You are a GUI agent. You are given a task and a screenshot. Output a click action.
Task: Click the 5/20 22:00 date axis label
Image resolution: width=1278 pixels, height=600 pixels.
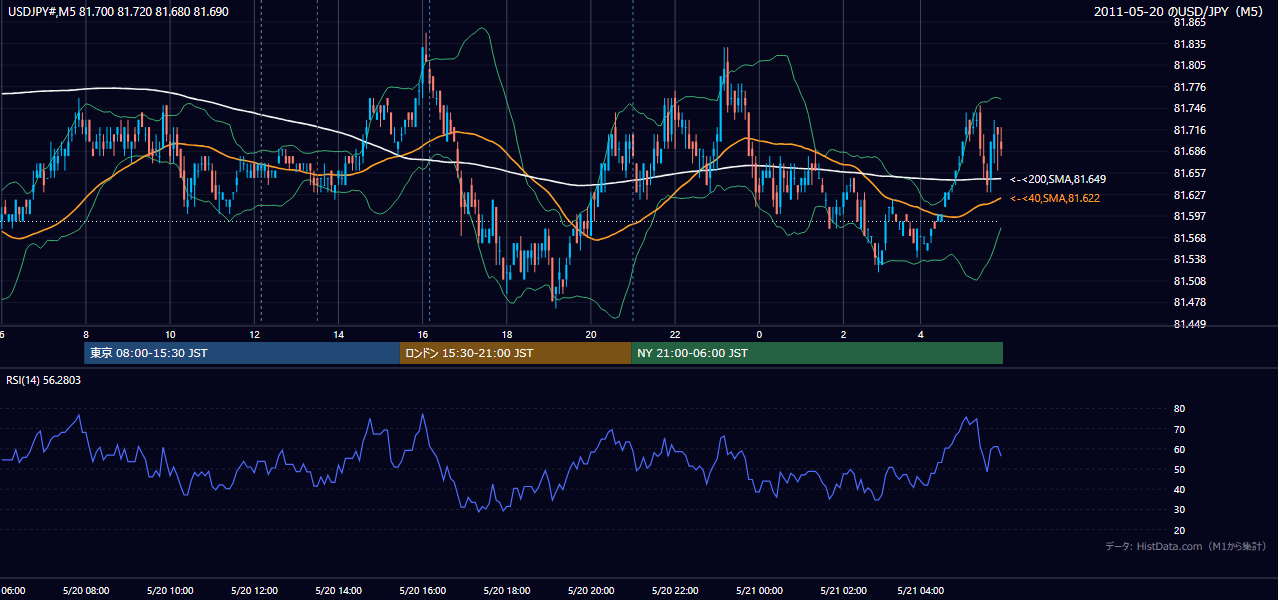pyautogui.click(x=674, y=591)
